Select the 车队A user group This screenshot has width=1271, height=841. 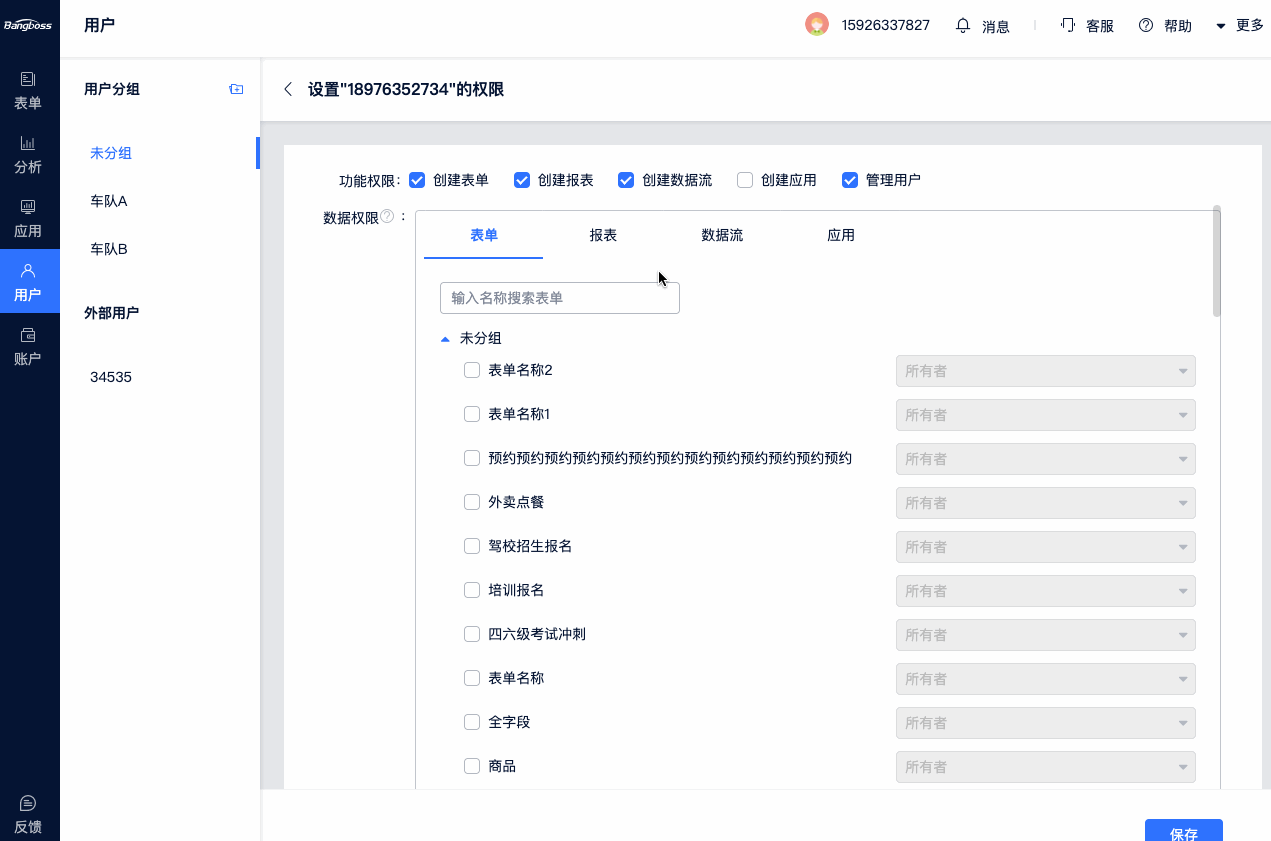tap(109, 201)
